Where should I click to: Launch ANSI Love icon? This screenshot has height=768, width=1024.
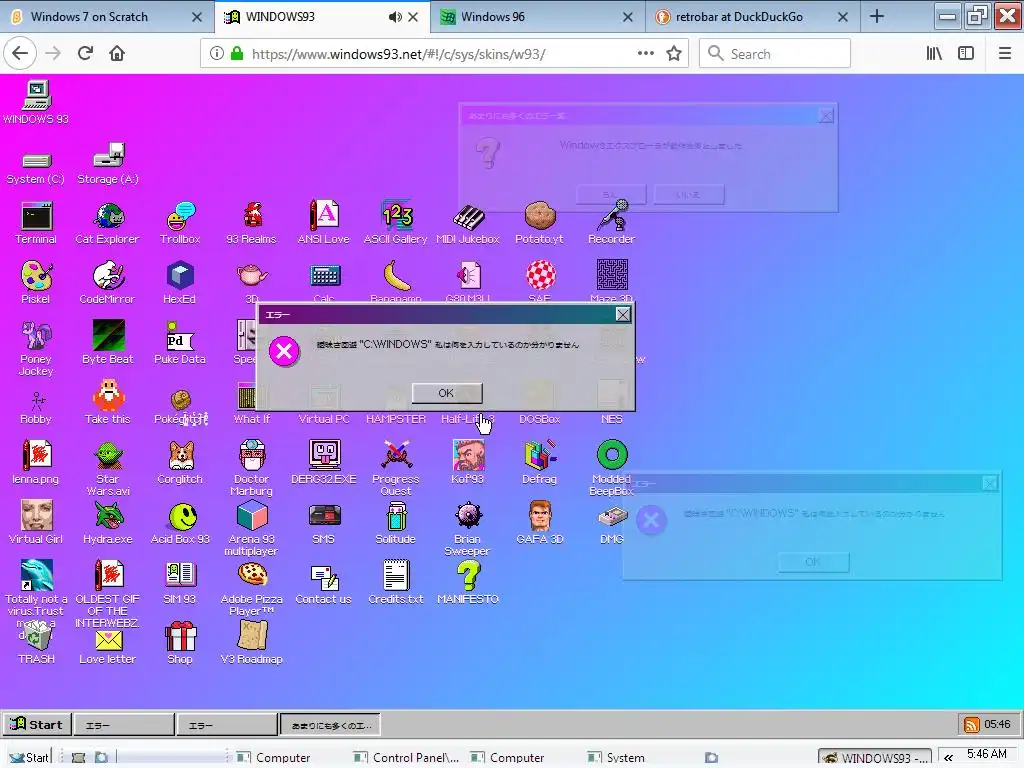pos(324,223)
